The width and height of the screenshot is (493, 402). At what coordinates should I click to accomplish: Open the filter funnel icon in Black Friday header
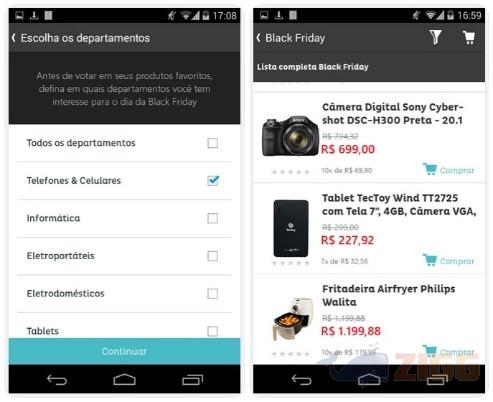[x=435, y=37]
